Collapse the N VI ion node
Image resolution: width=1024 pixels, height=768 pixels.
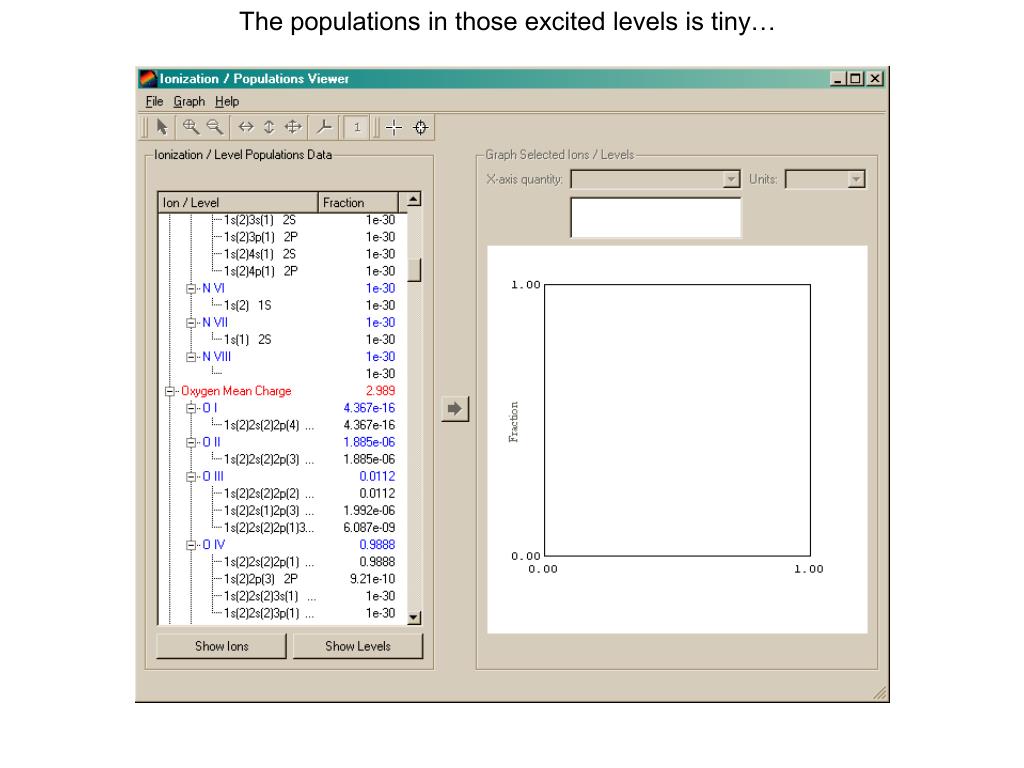tap(191, 289)
